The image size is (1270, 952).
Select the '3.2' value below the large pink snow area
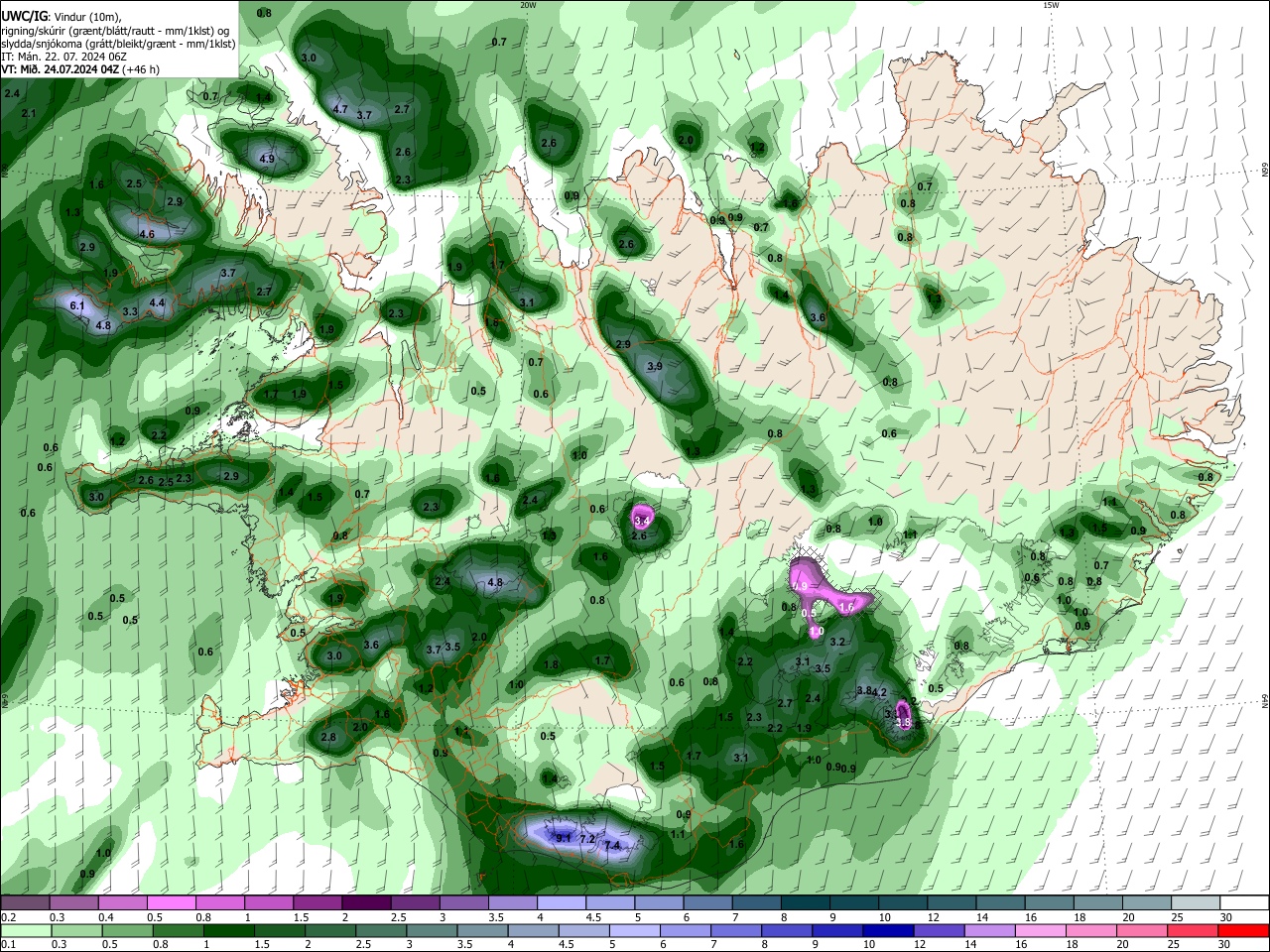[836, 642]
